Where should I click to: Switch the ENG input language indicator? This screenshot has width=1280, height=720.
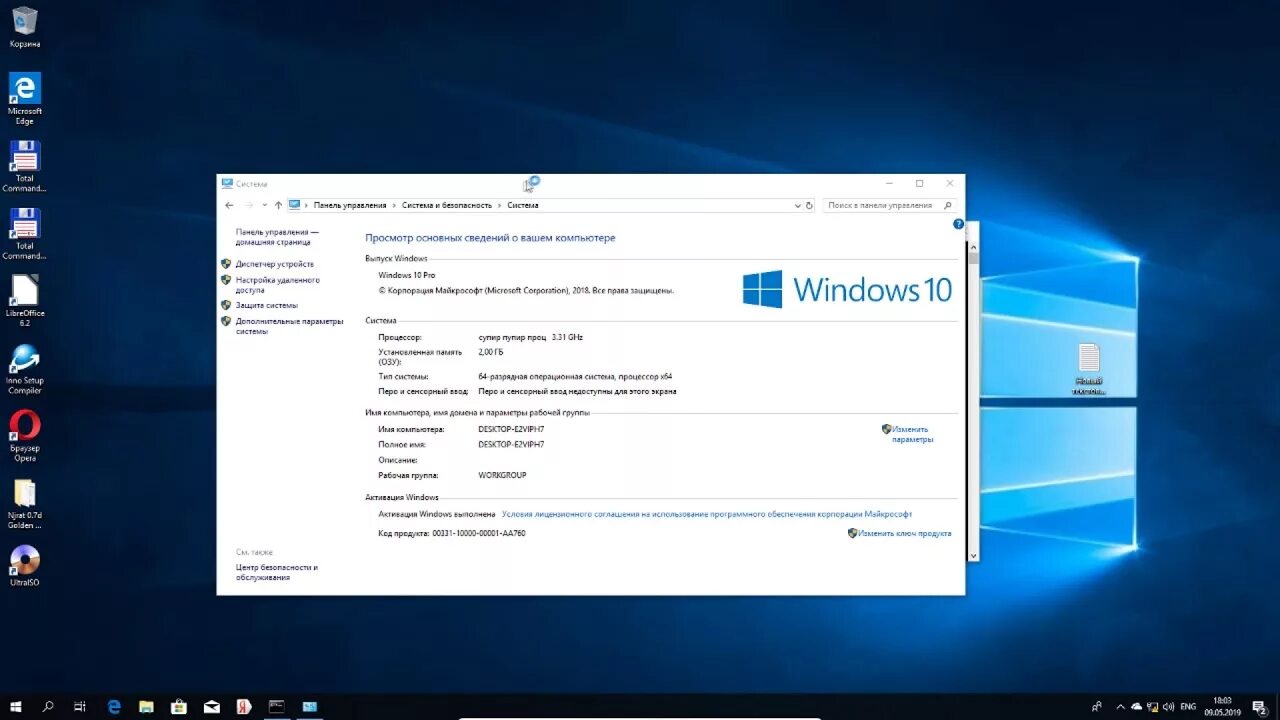pyautogui.click(x=1188, y=706)
